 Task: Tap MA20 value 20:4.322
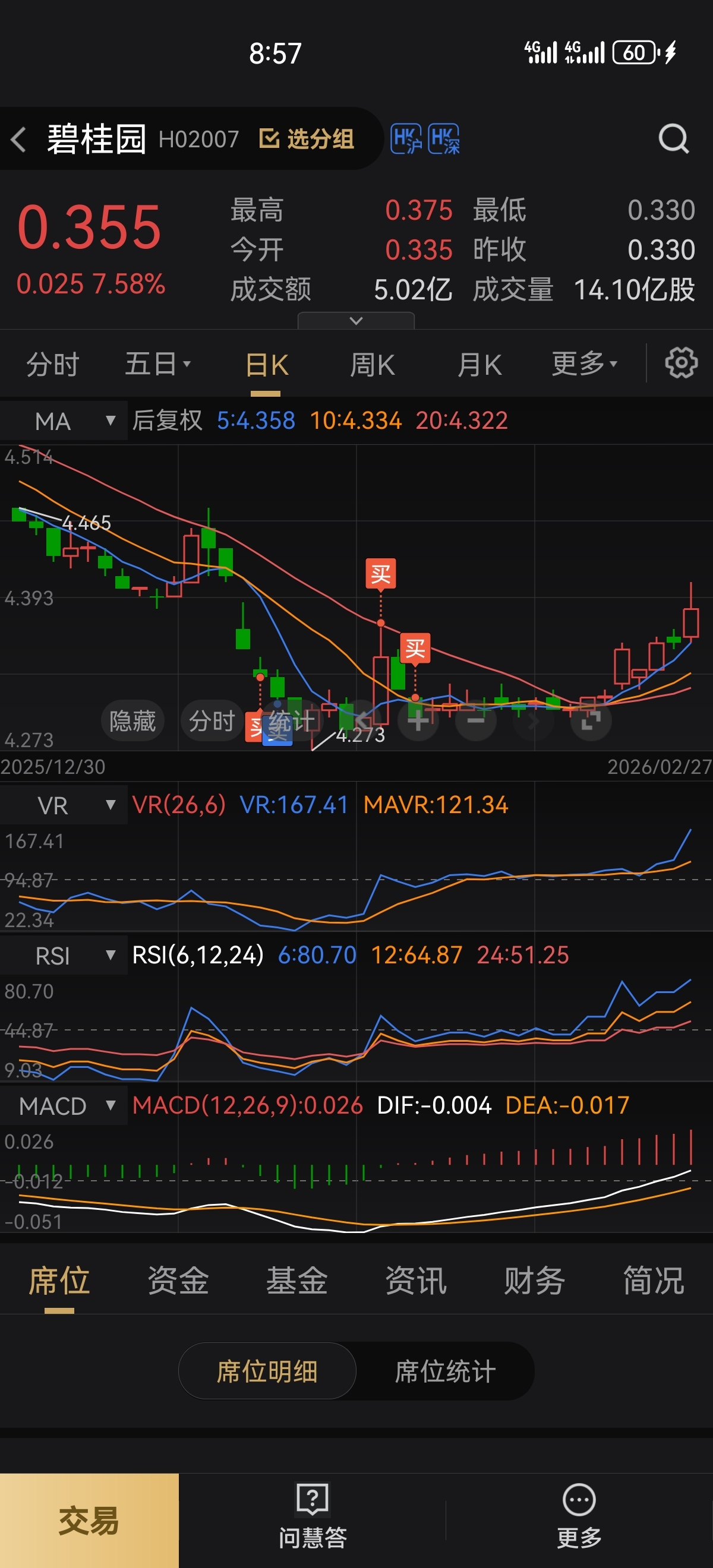tap(462, 420)
